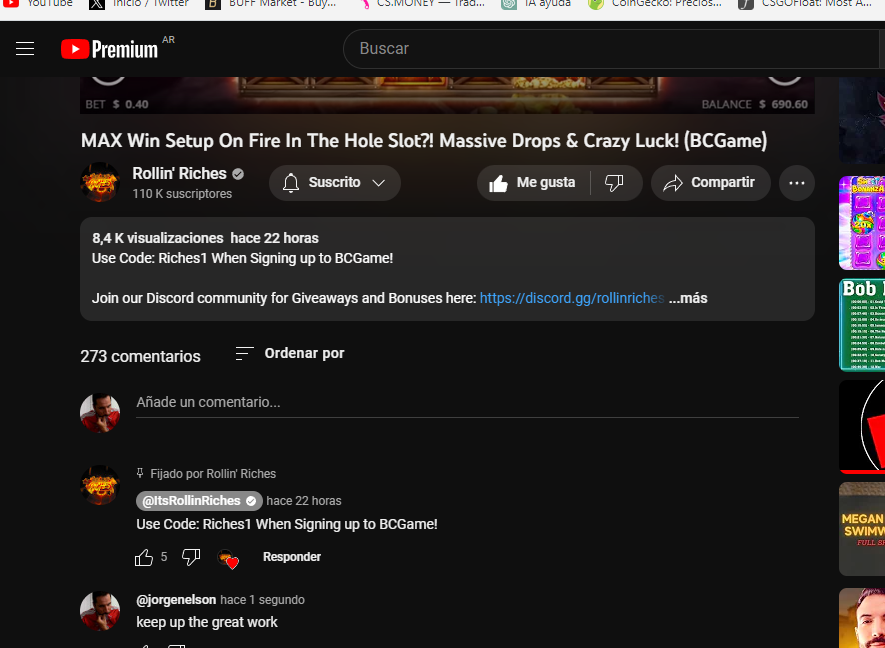Image resolution: width=885 pixels, height=648 pixels.
Task: Open the CS.MONEY bookmark
Action: tap(421, 3)
